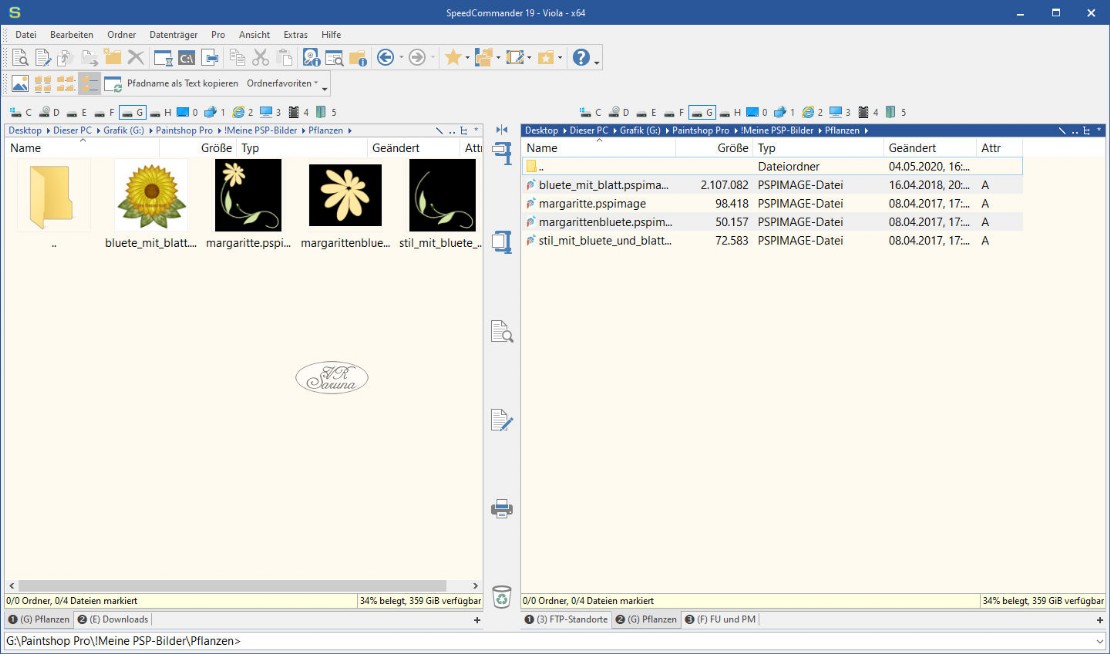Open the DOS command prompt toolbar icon

[x=186, y=58]
